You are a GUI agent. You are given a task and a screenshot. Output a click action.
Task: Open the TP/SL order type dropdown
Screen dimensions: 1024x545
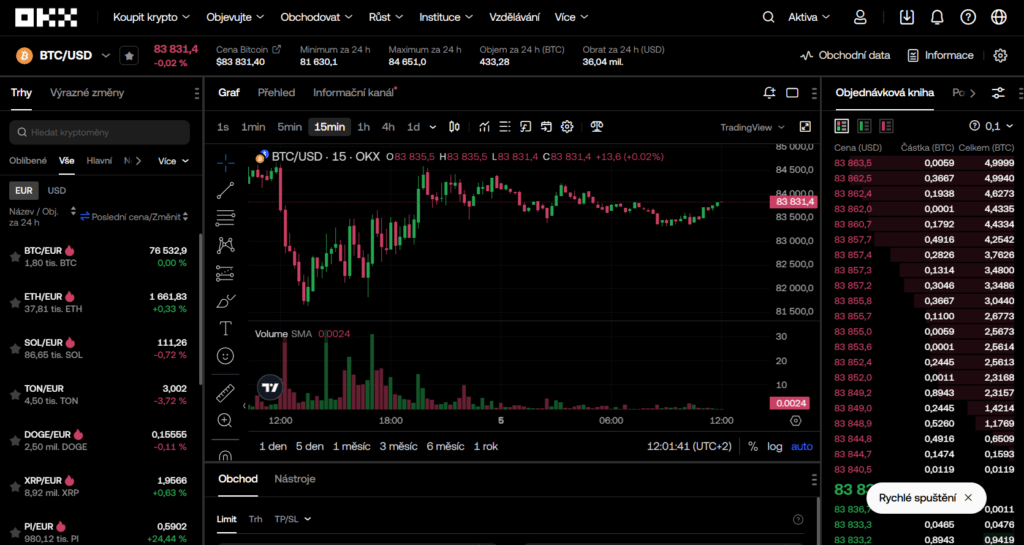[293, 519]
